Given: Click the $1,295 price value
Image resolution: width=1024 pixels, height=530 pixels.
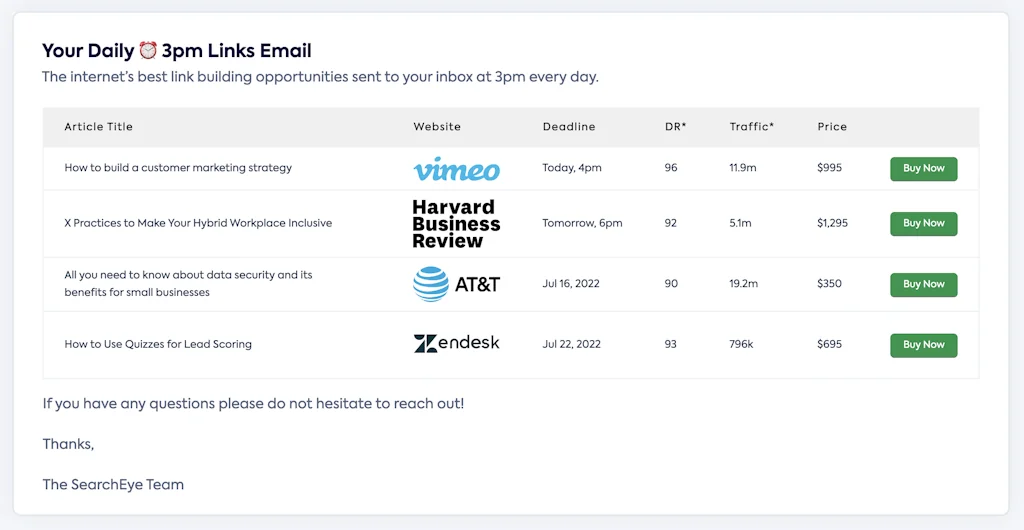Looking at the screenshot, I should tap(832, 223).
